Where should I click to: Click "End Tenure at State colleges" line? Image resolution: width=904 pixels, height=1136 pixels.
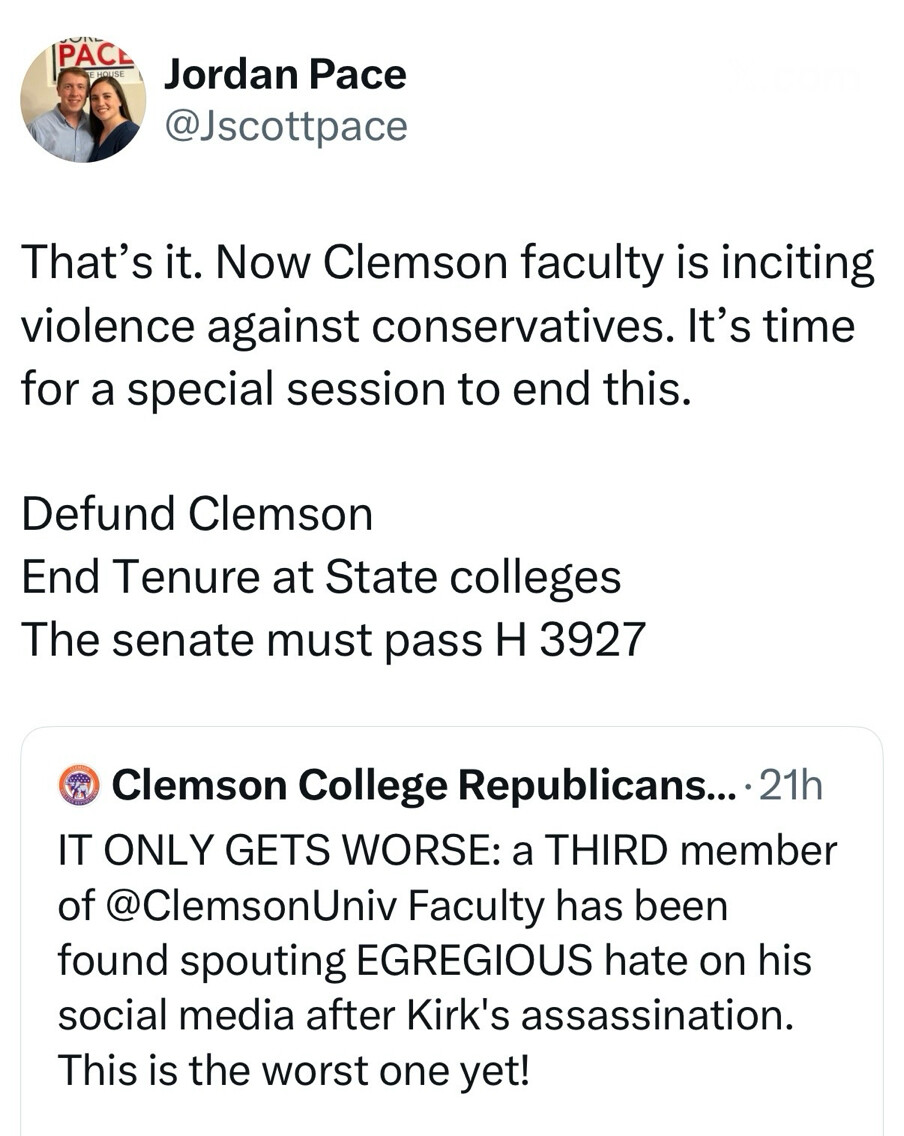(321, 577)
